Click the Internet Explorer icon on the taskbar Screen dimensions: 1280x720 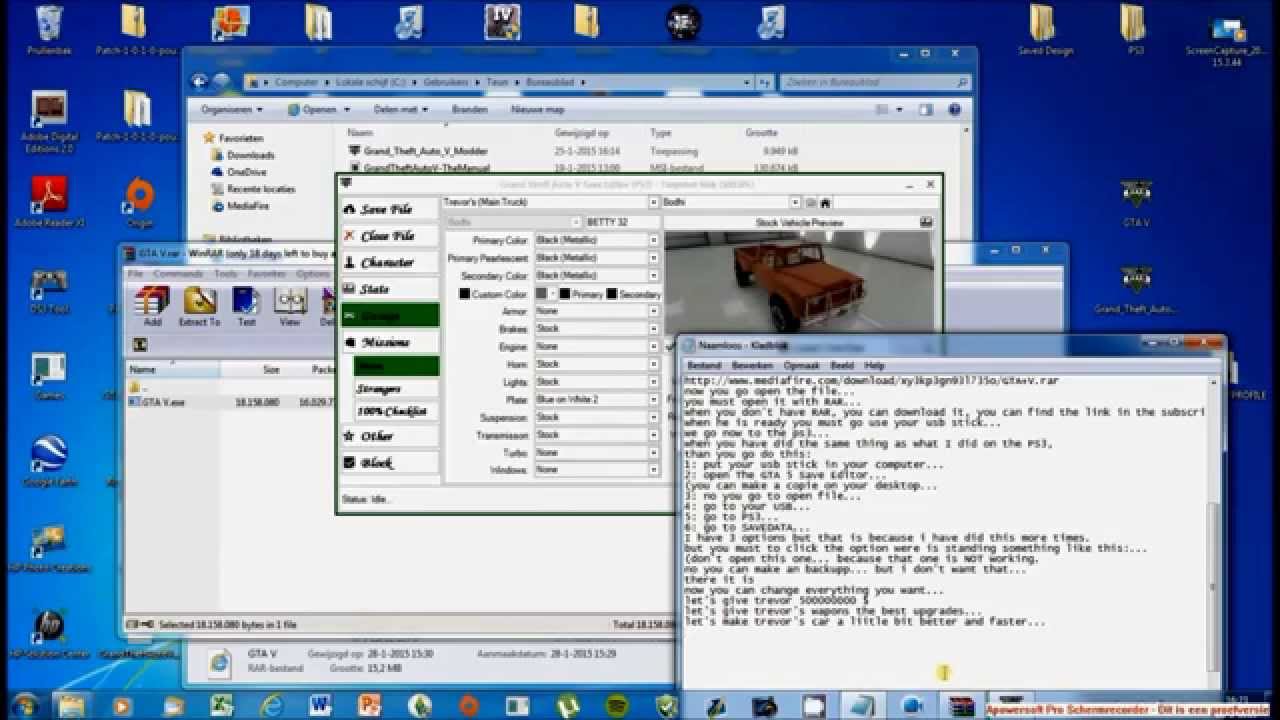270,706
